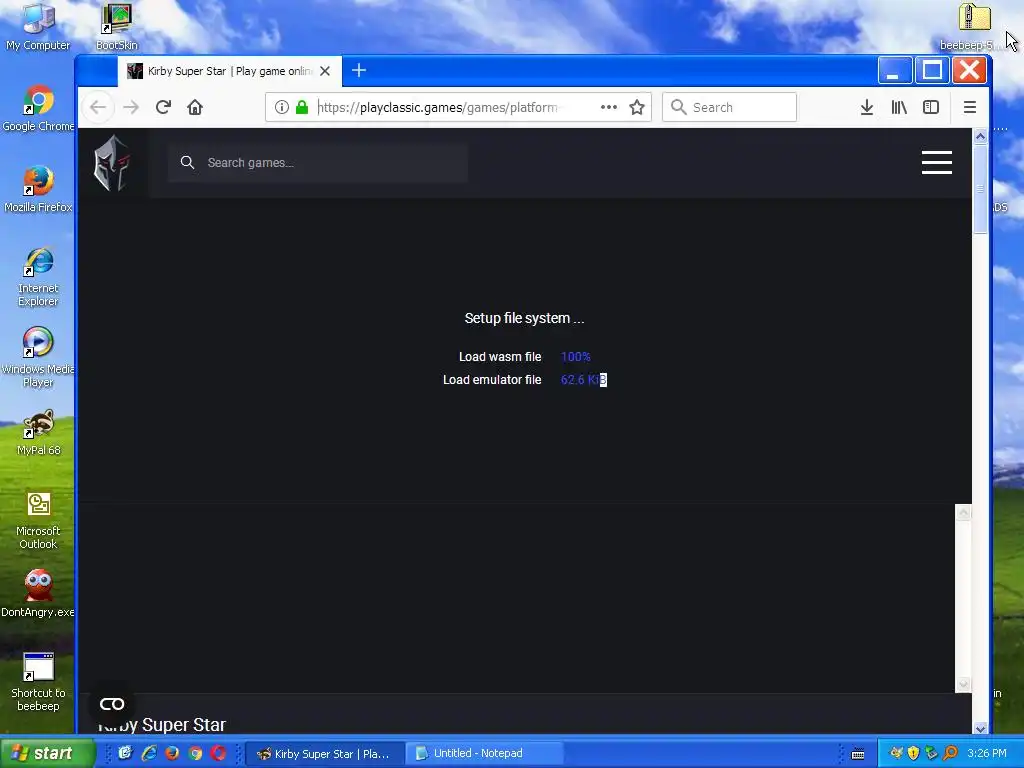Click the on-screen keyboard taskbar icon
Screen dimensions: 1024x768
click(858, 754)
